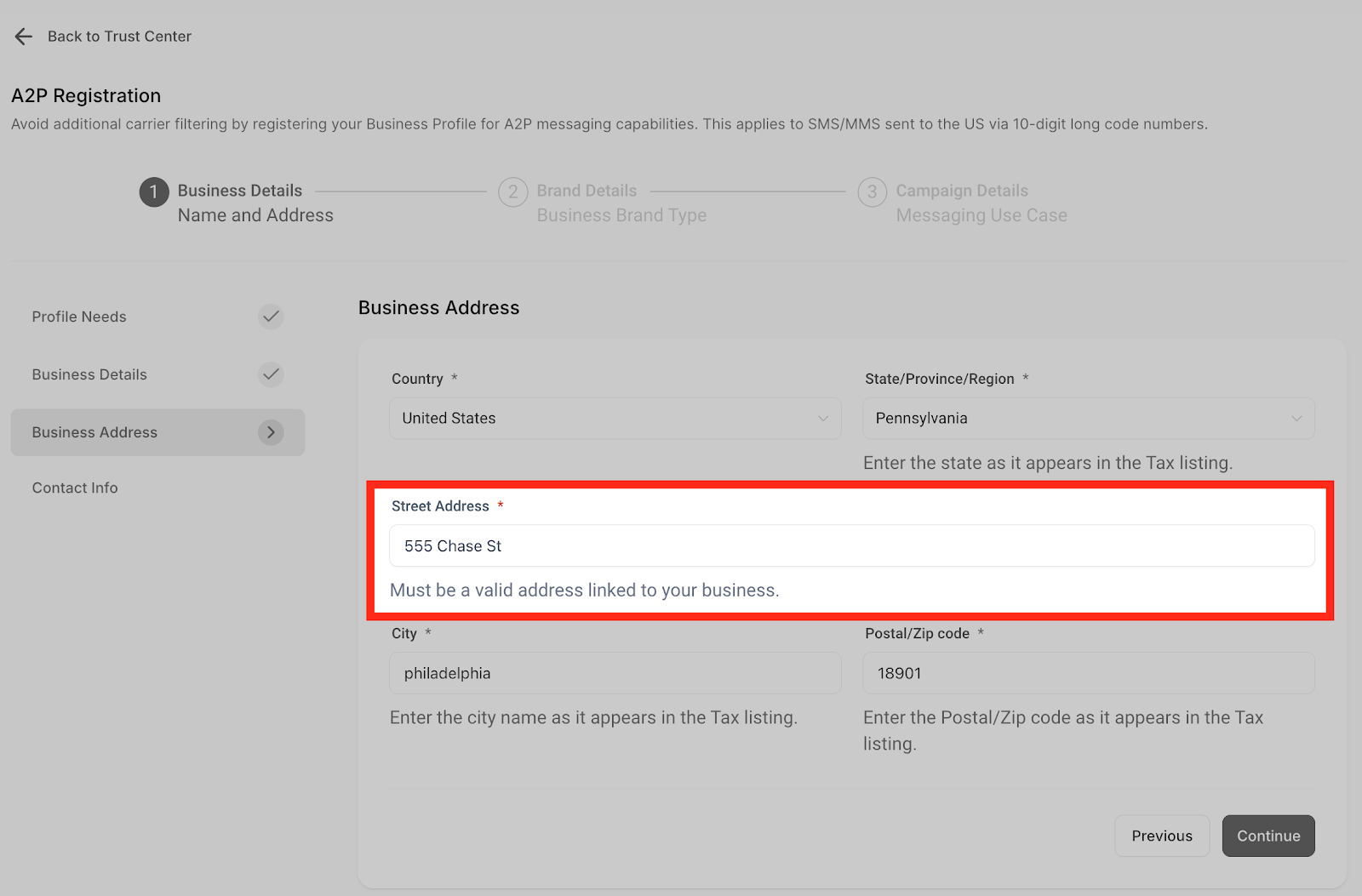Select step 2 circle Brand Details
Image resolution: width=1362 pixels, height=896 pixels.
point(513,191)
